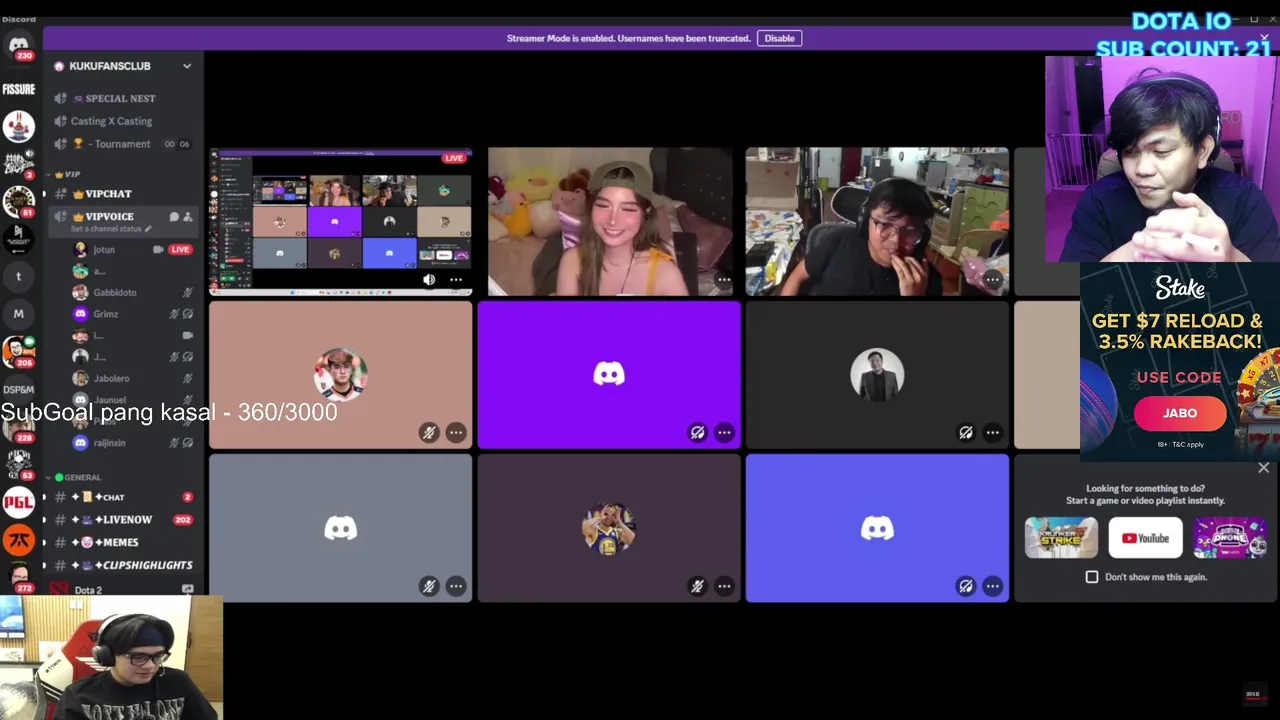The image size is (1280, 720).
Task: Click the pencil next to Set a channel status
Action: [x=149, y=229]
